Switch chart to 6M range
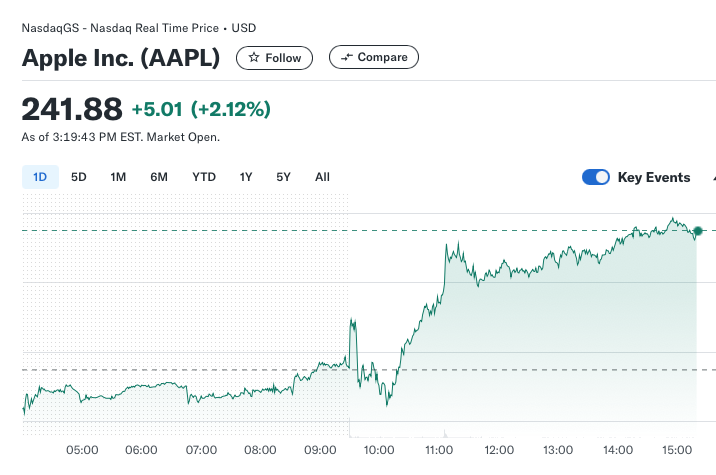 pos(159,177)
